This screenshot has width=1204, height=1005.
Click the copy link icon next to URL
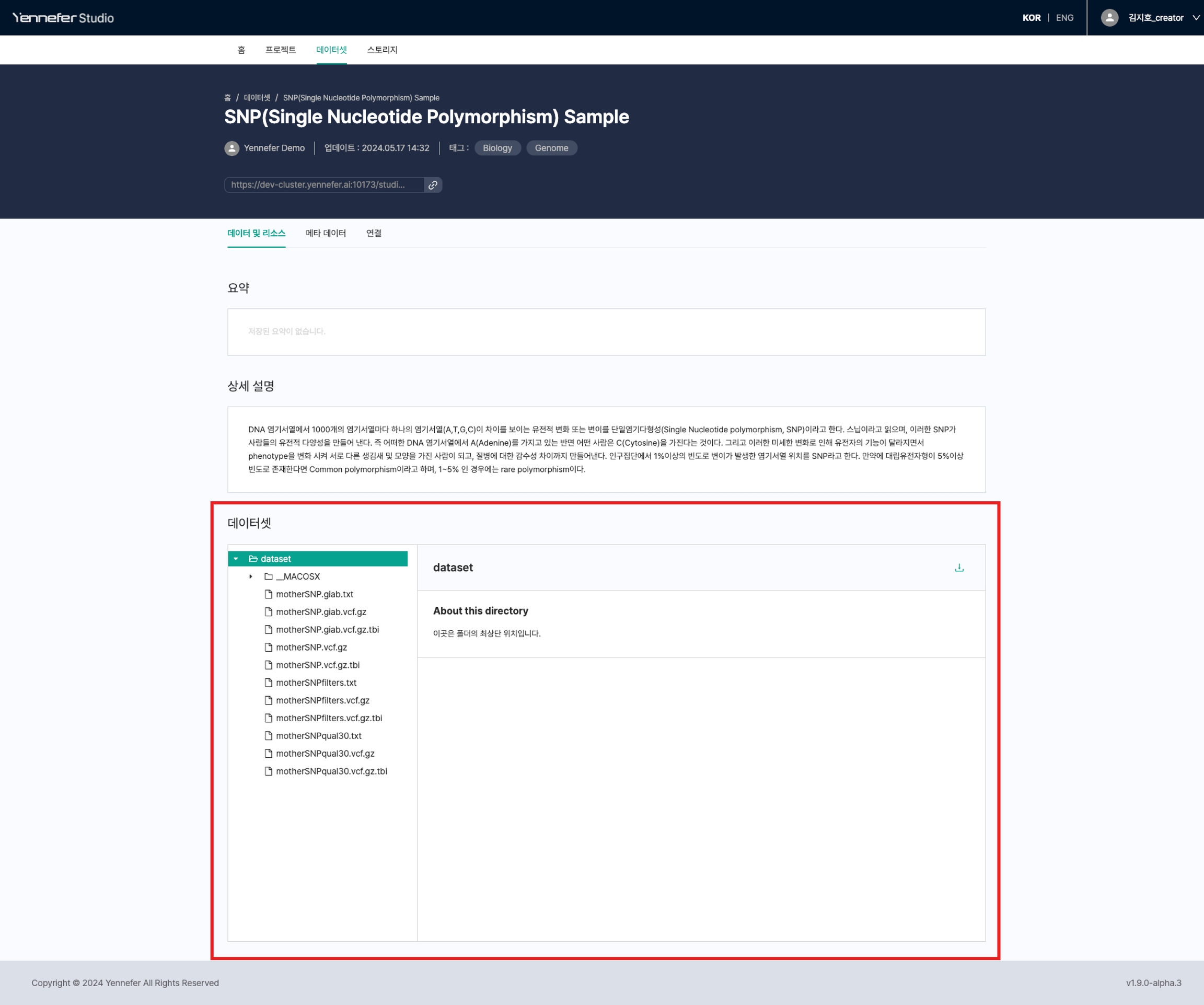click(x=433, y=184)
